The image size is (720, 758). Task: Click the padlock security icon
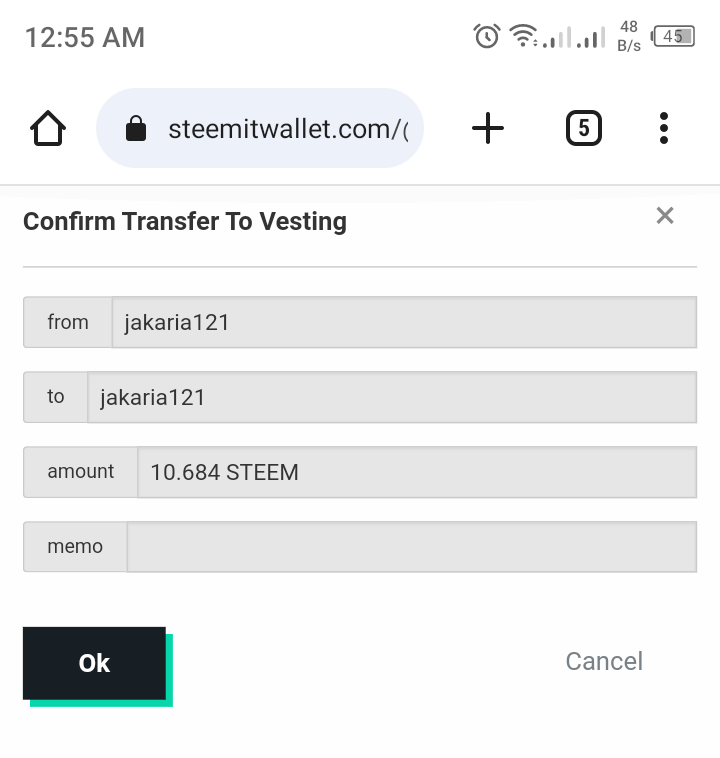coord(136,129)
